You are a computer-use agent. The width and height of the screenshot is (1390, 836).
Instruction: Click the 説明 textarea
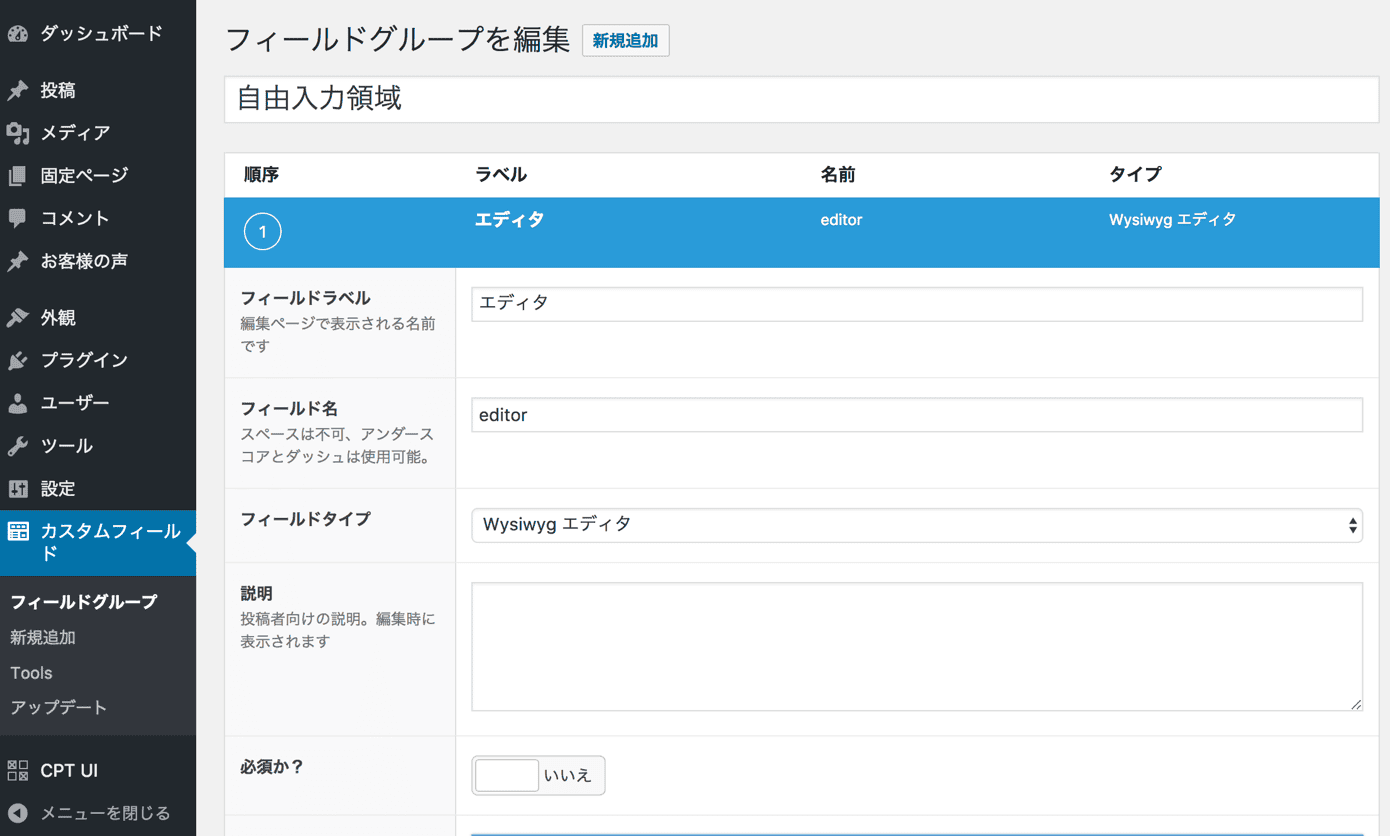[x=917, y=647]
